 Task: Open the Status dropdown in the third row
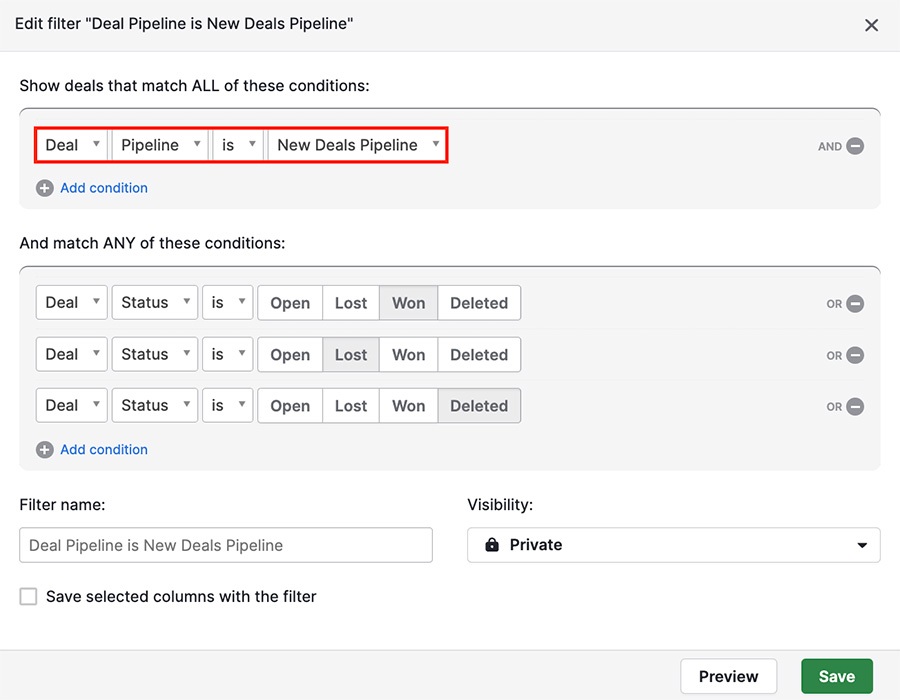(154, 405)
